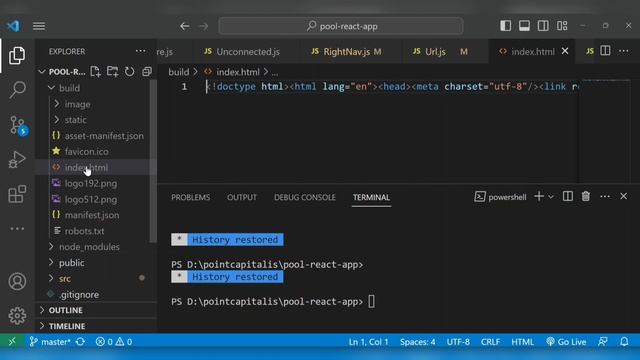Open Explorer views and more actions menu
Viewport: 640px width, 360px height.
tap(140, 51)
